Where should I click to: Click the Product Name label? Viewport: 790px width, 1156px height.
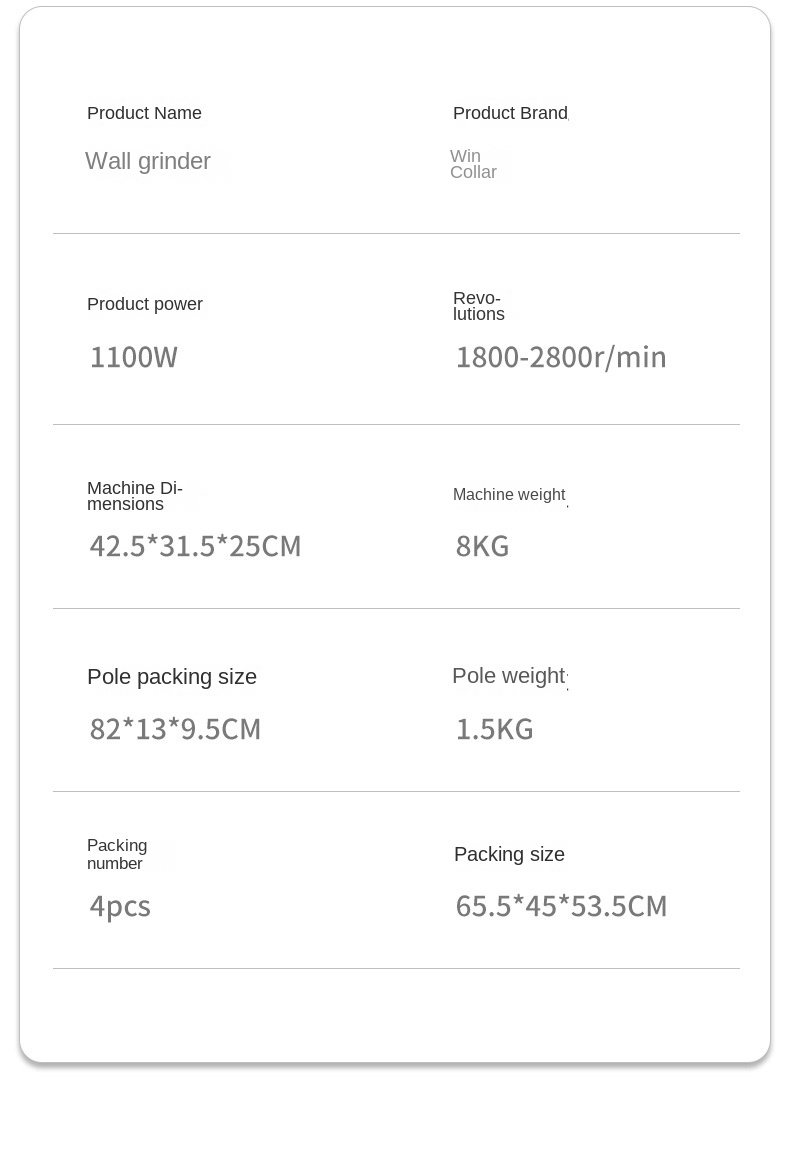(x=144, y=113)
